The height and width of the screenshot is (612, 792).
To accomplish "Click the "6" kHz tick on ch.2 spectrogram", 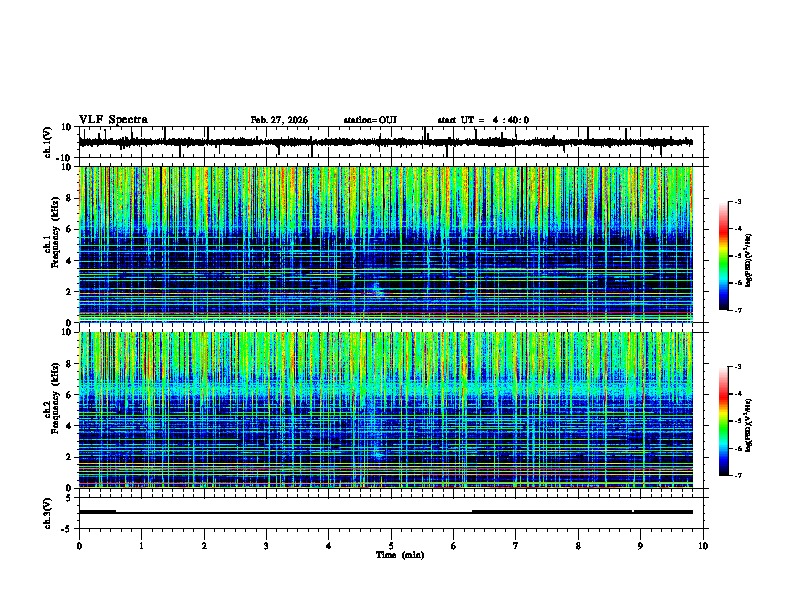I will click(69, 395).
